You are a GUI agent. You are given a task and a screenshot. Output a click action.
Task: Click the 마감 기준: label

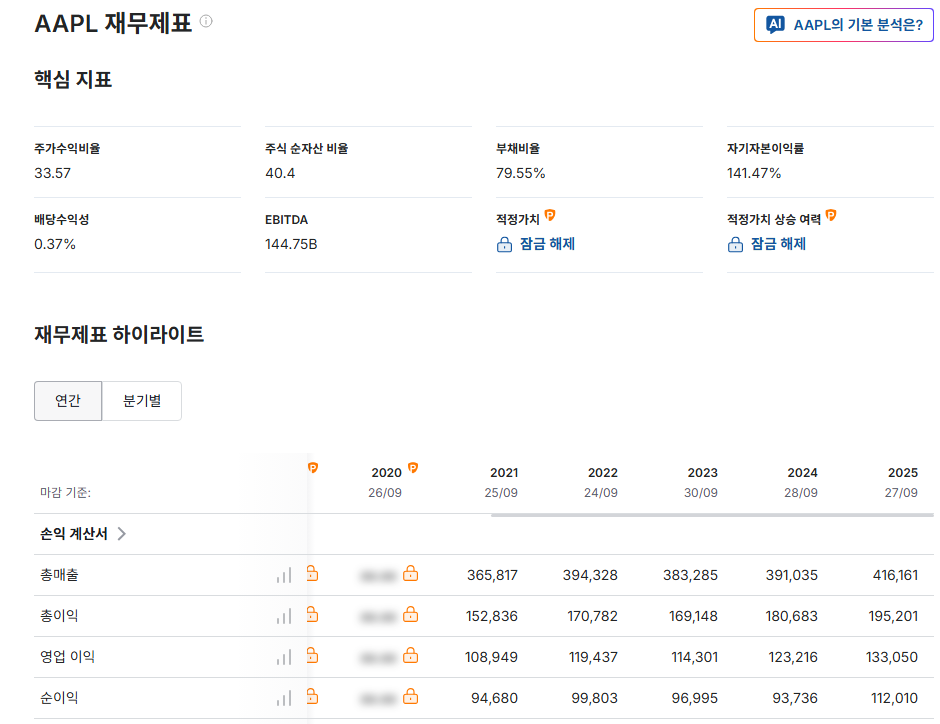point(65,493)
